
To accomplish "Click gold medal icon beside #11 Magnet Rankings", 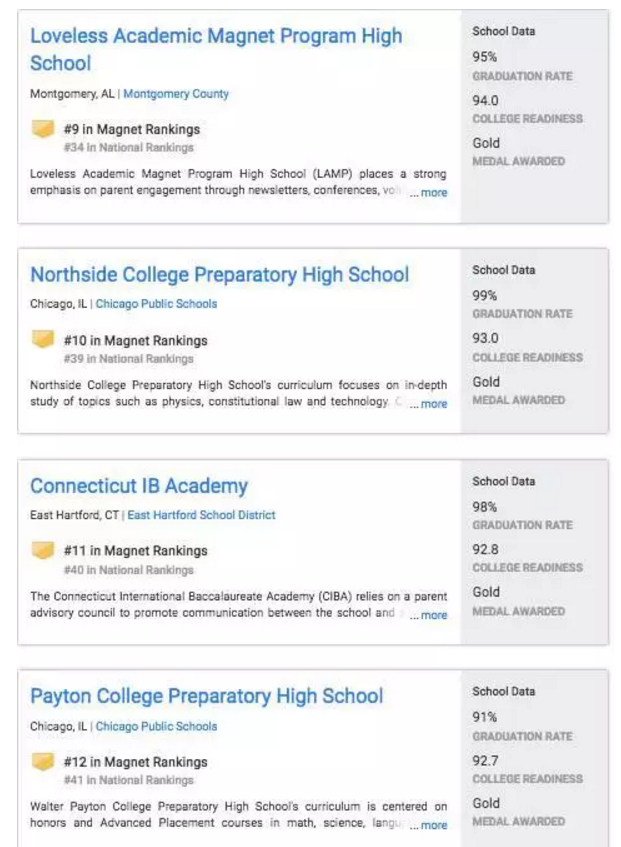I will (42, 551).
